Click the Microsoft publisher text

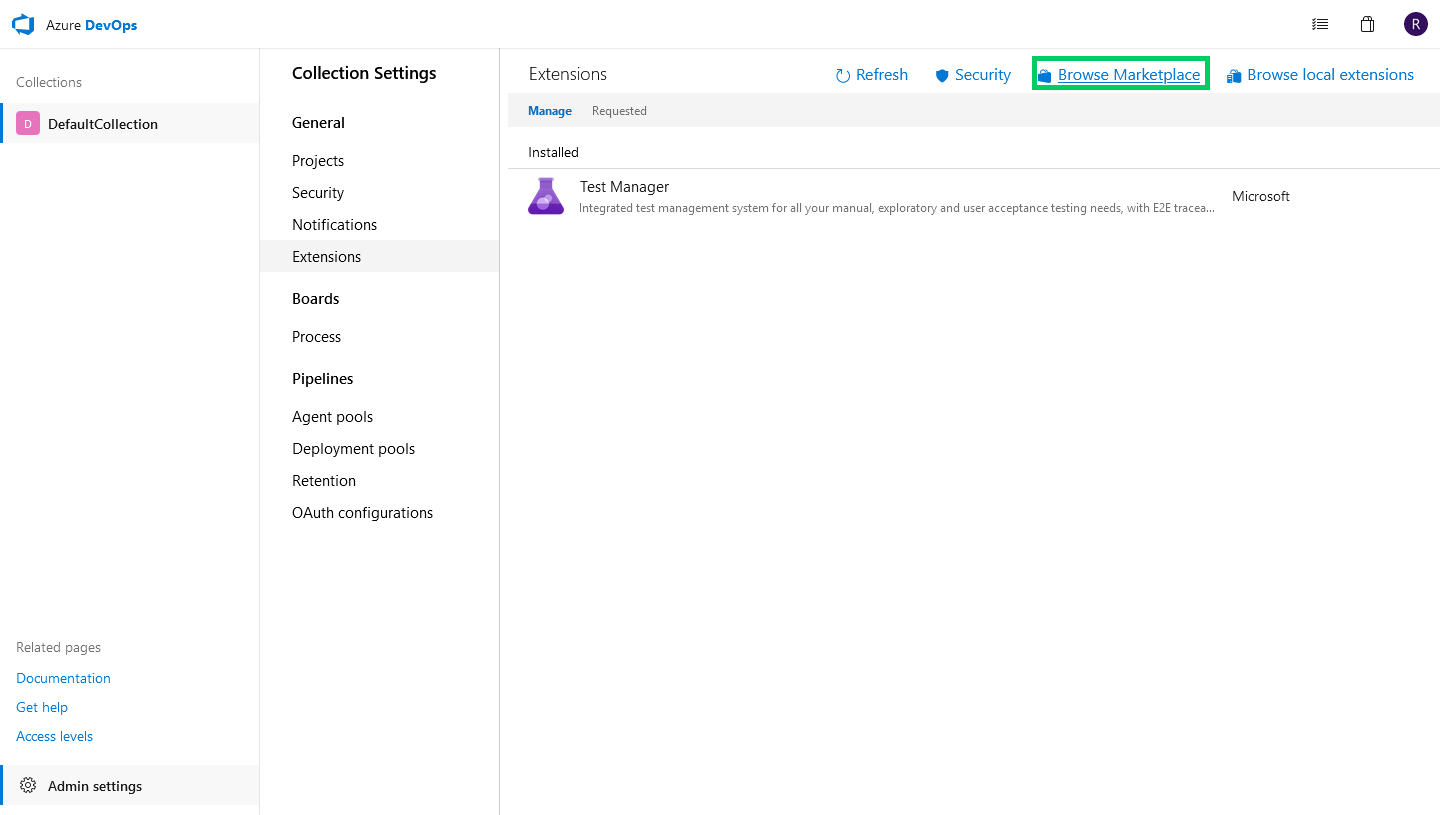[x=1261, y=197]
